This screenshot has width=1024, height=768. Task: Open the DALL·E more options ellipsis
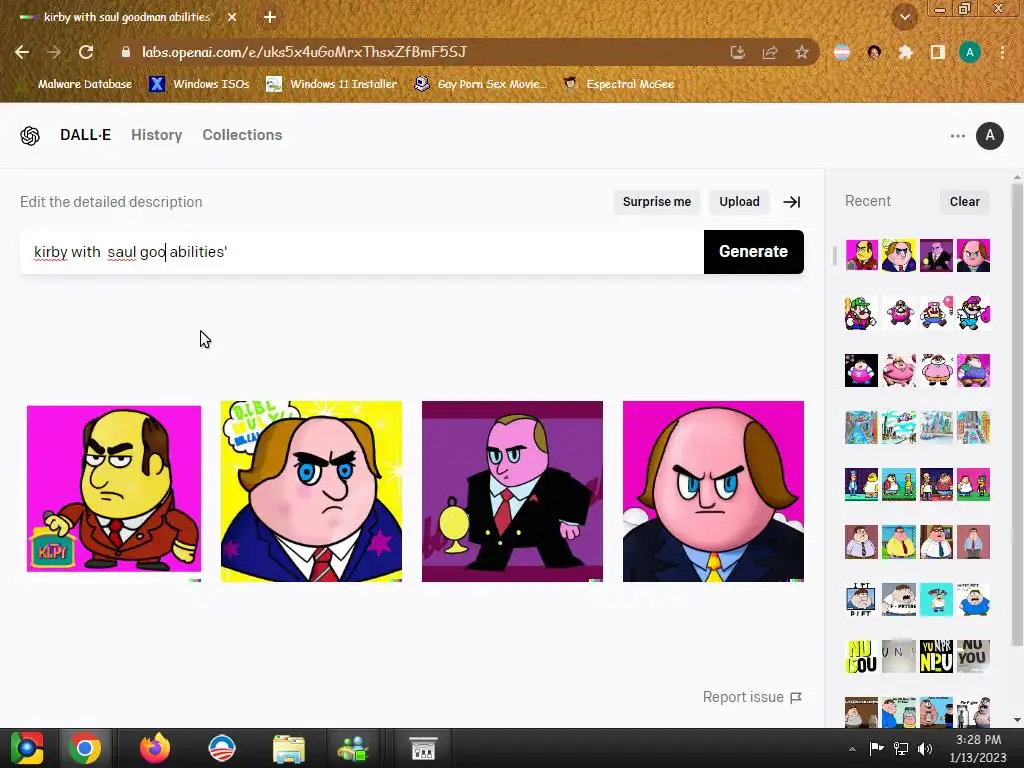957,136
